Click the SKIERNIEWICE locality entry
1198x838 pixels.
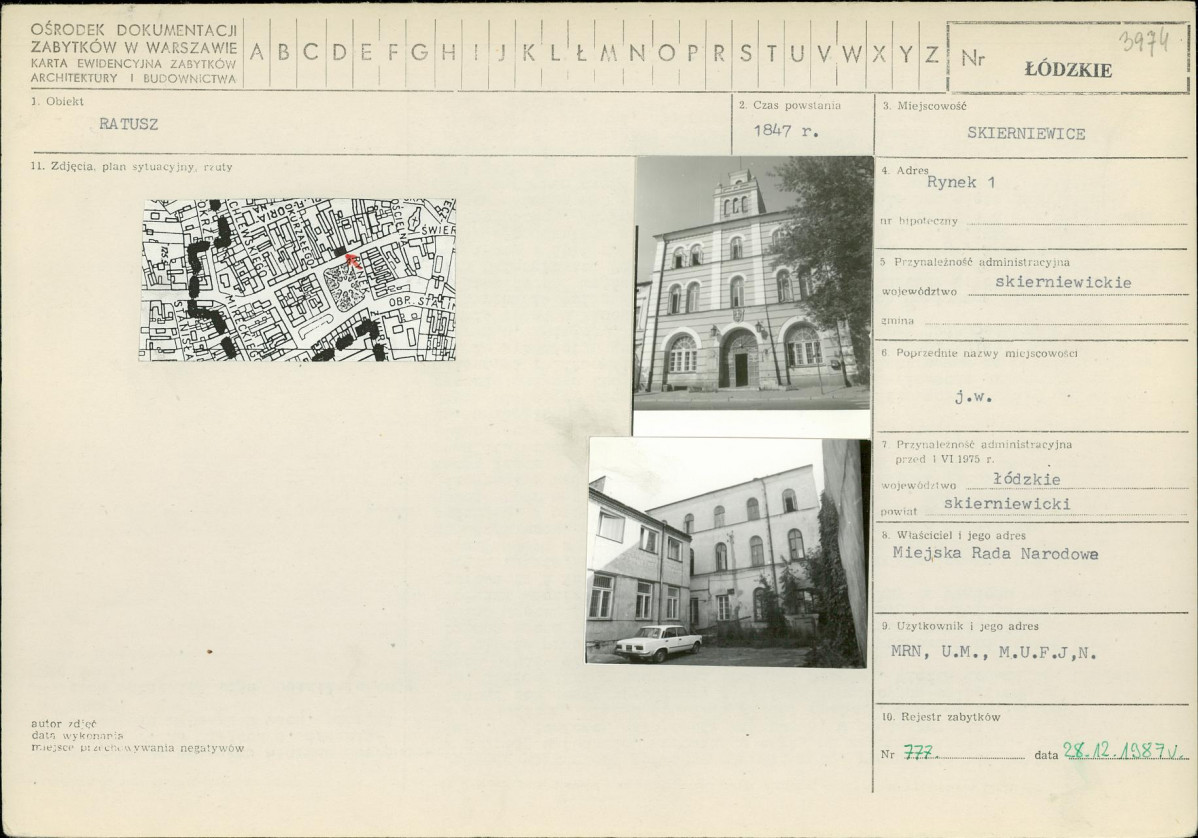click(1026, 134)
